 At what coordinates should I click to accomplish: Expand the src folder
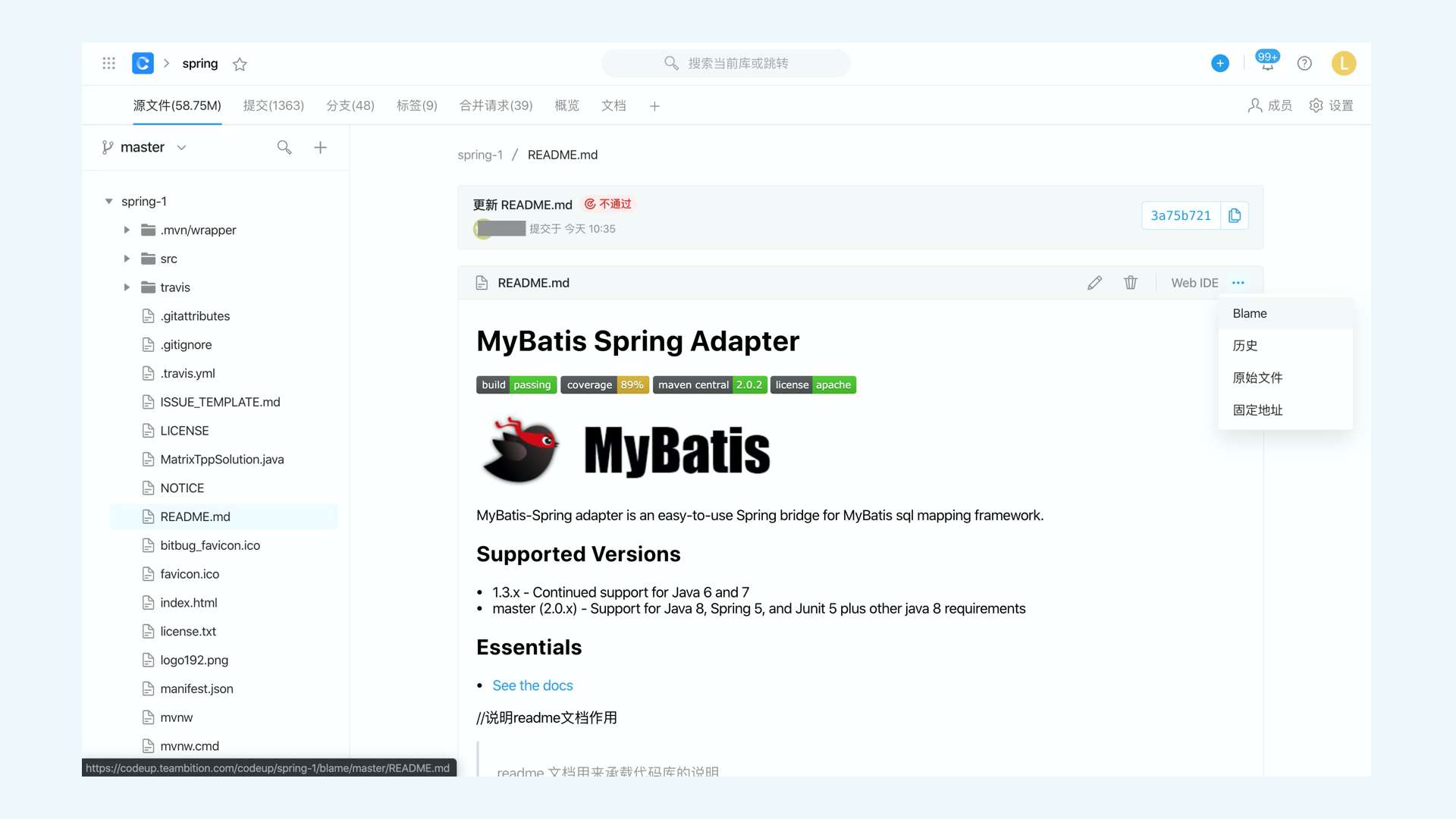(127, 259)
